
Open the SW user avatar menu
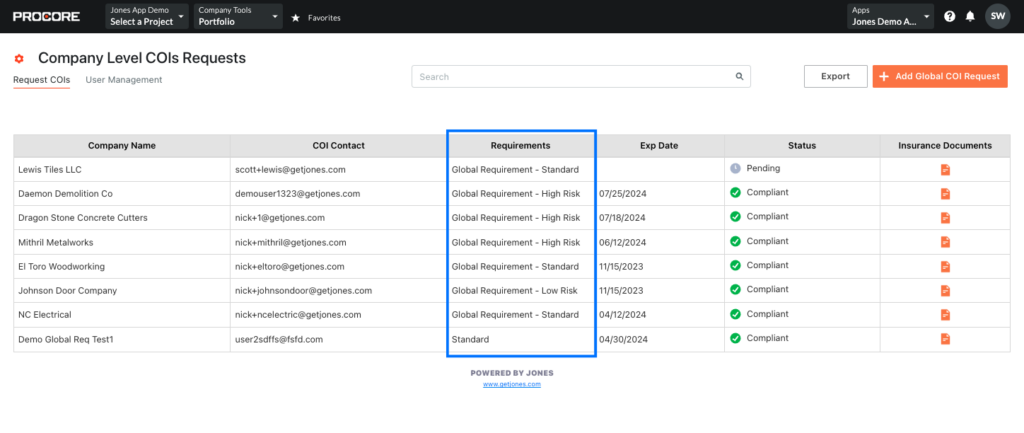(x=998, y=16)
